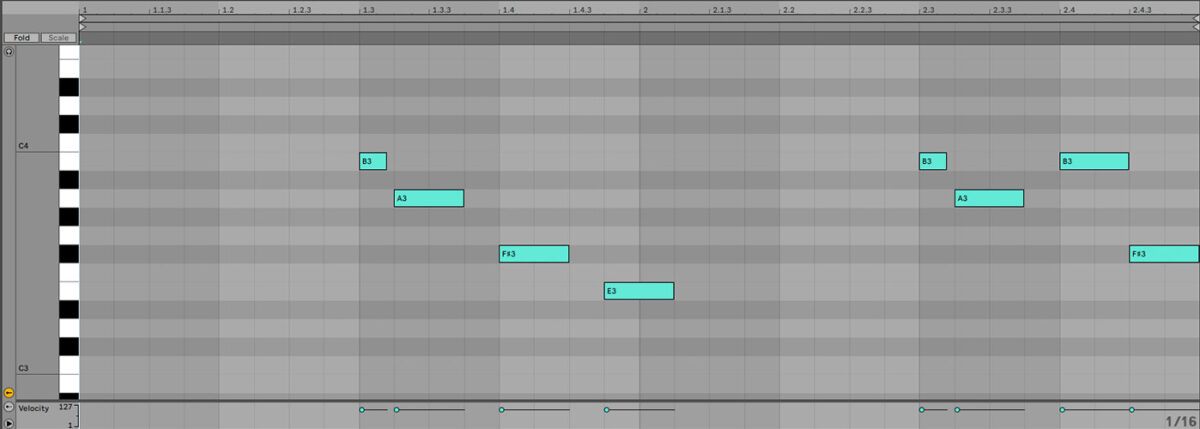This screenshot has width=1200, height=429.
Task: Click the gray lane toggle beside Velocity
Action: [x=9, y=407]
